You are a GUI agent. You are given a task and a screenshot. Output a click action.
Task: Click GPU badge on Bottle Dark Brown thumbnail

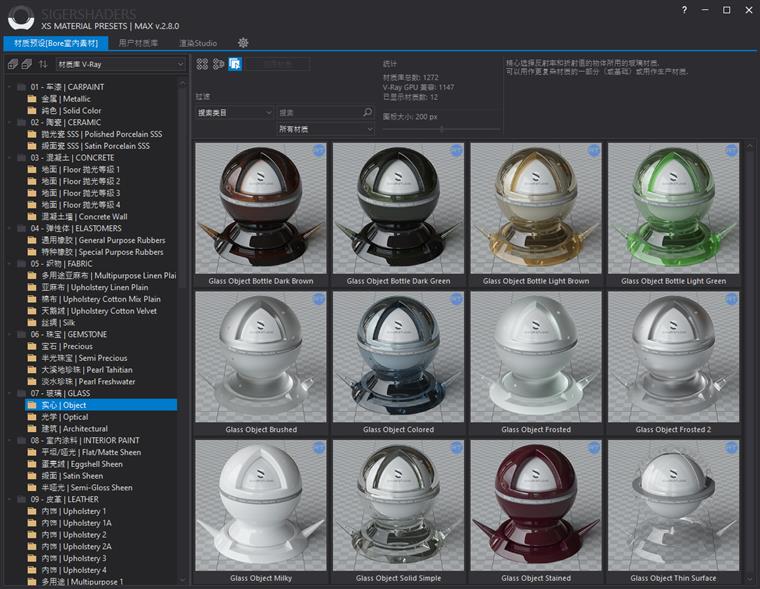(x=319, y=150)
